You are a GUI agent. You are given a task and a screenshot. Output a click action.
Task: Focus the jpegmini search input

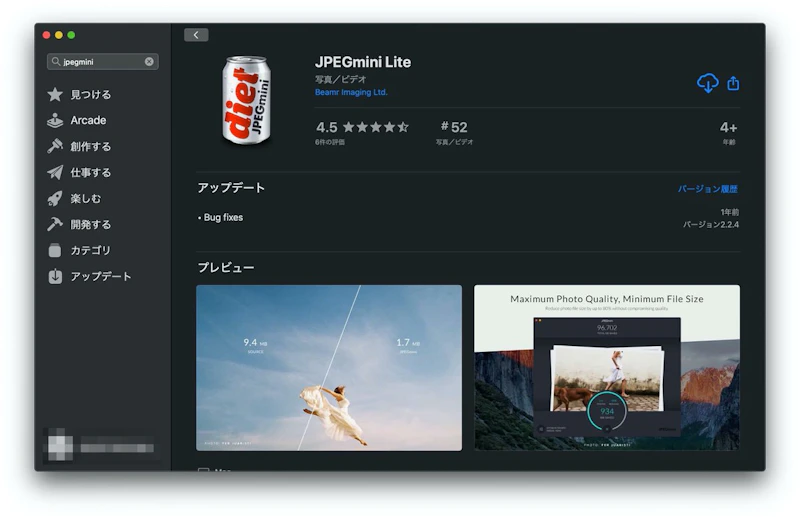103,62
